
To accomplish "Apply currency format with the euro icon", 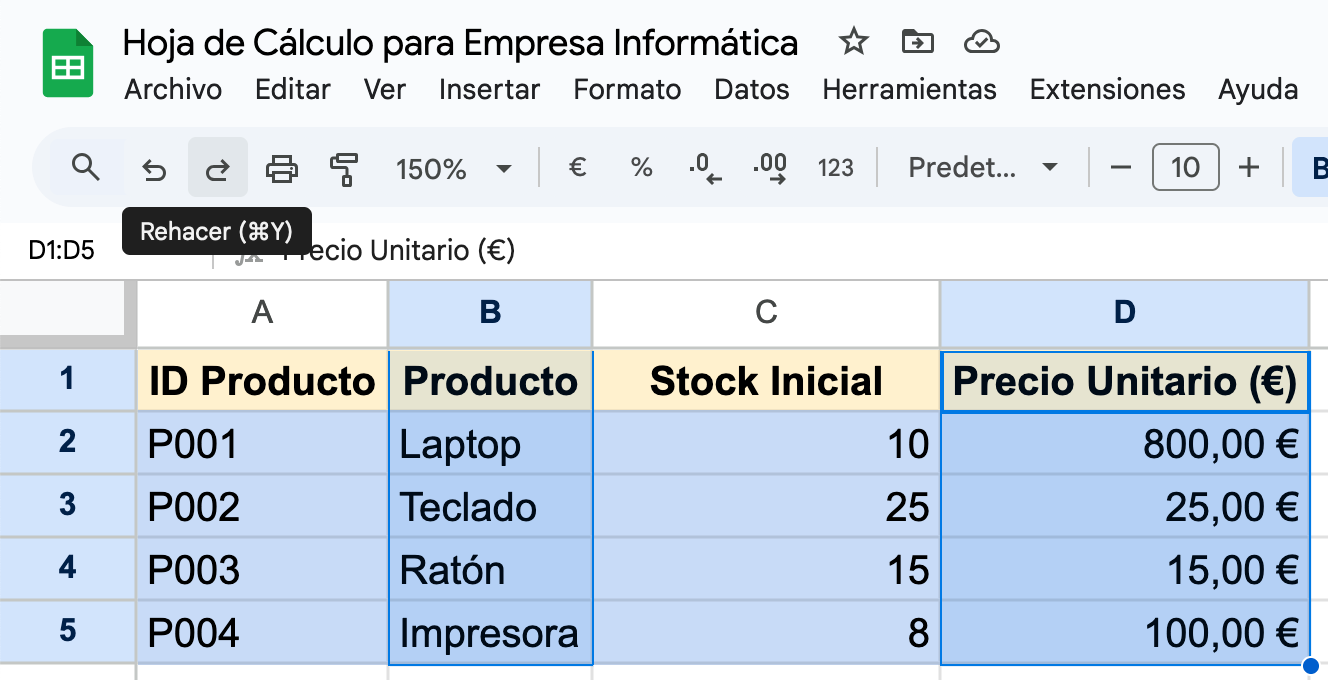I will [577, 167].
